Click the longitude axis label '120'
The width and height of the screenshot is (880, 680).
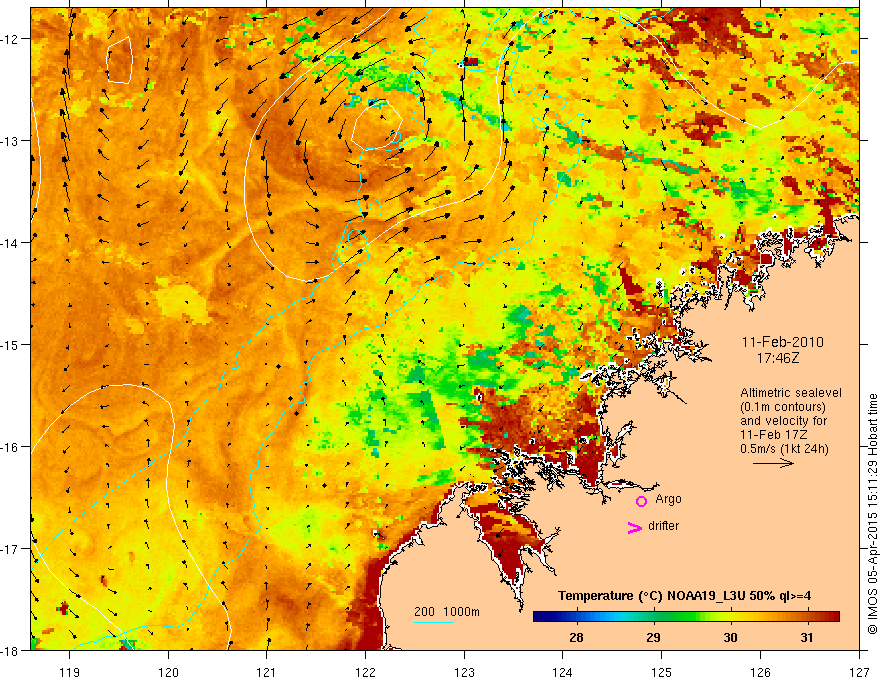[168, 672]
